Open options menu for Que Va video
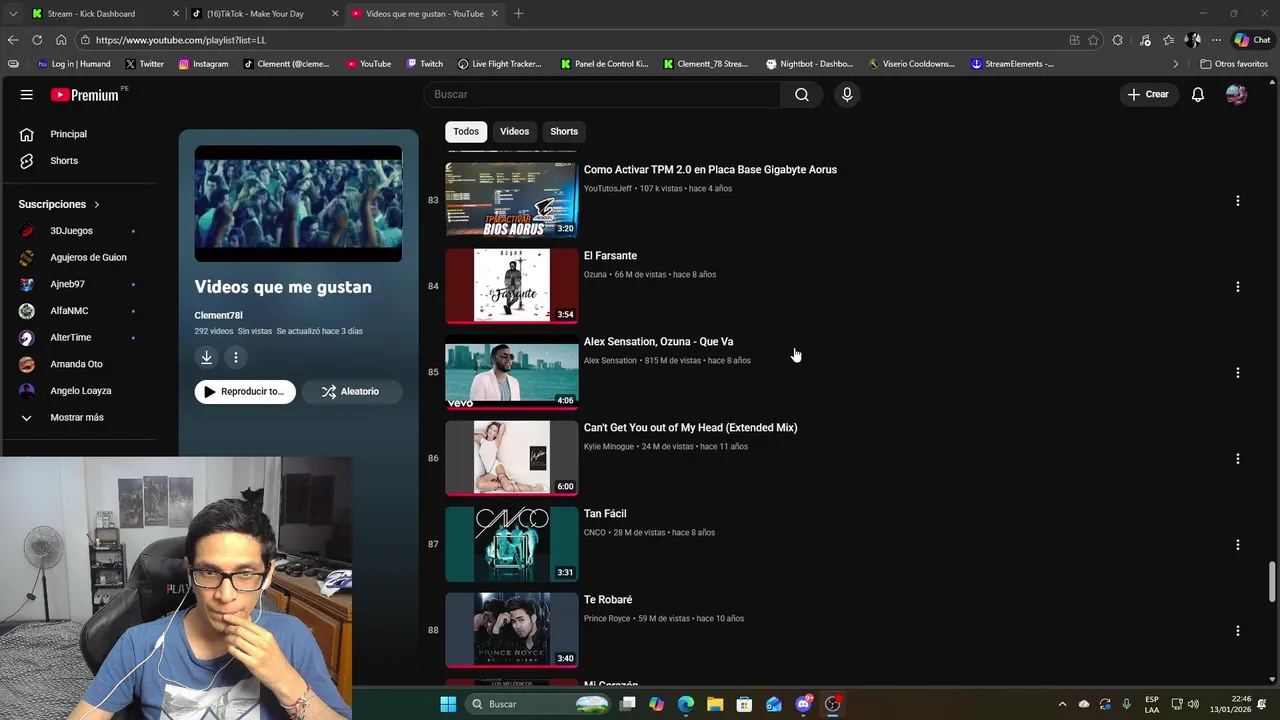1280x720 pixels. point(1238,373)
